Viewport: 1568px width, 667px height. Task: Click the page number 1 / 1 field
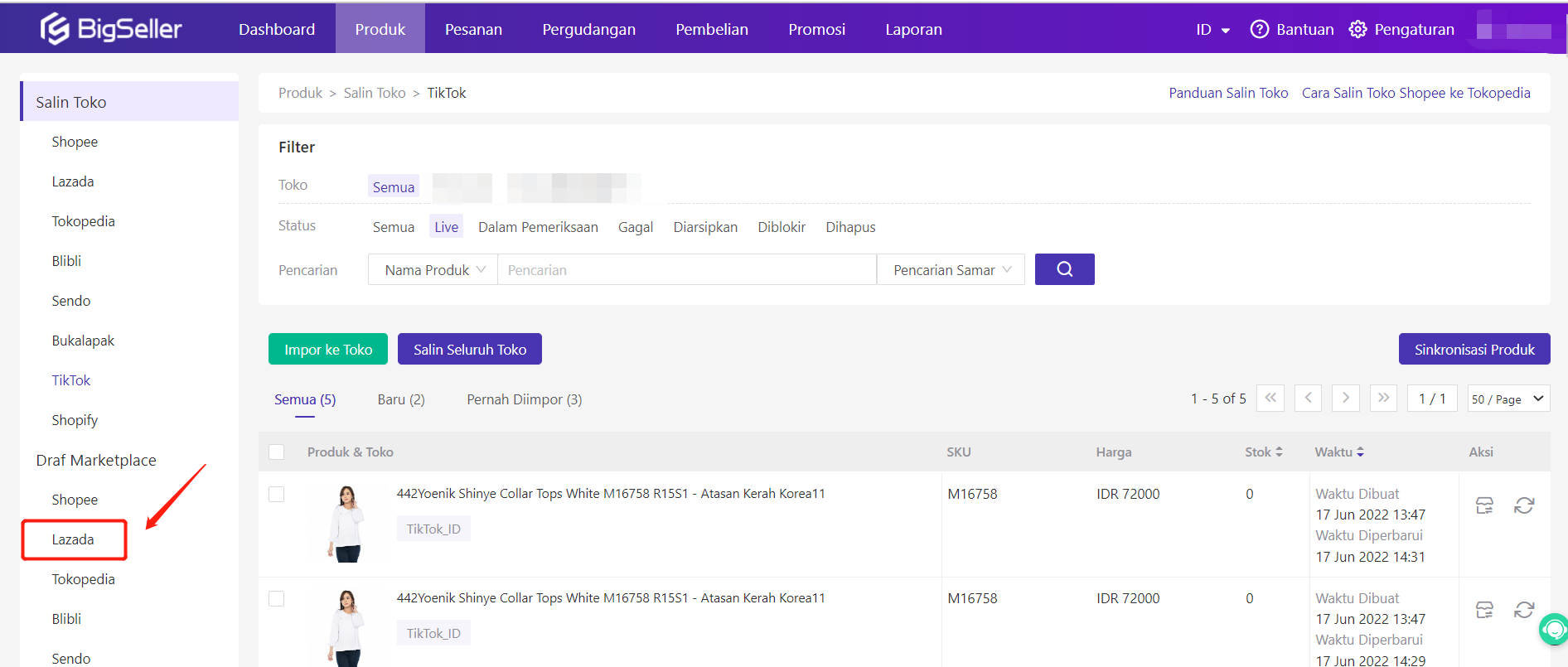(1432, 399)
